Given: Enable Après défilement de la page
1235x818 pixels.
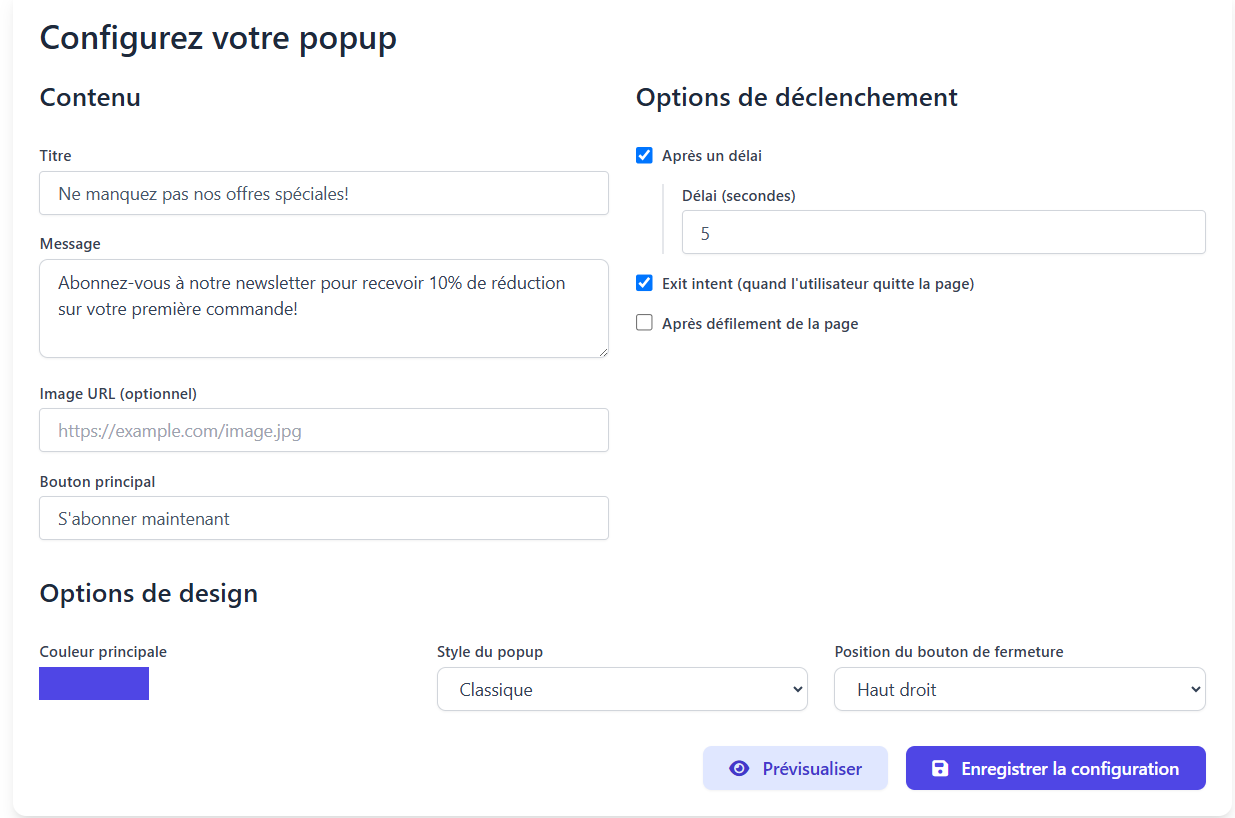Looking at the screenshot, I should pyautogui.click(x=645, y=324).
